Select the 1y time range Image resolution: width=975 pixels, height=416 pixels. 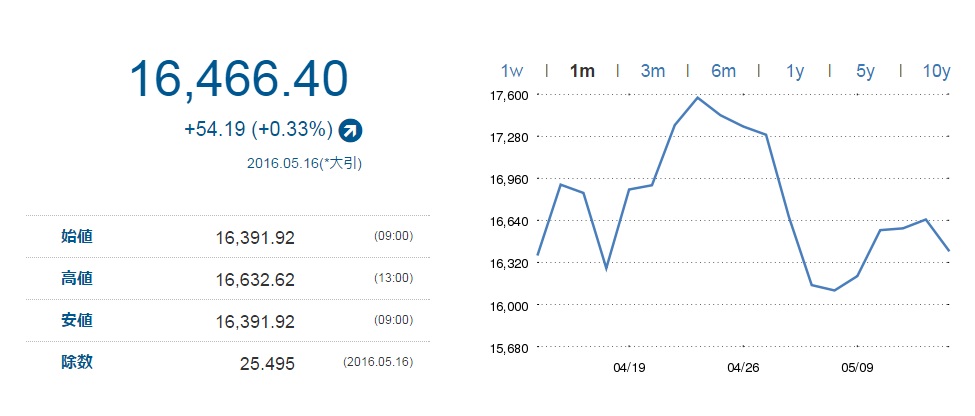[795, 71]
